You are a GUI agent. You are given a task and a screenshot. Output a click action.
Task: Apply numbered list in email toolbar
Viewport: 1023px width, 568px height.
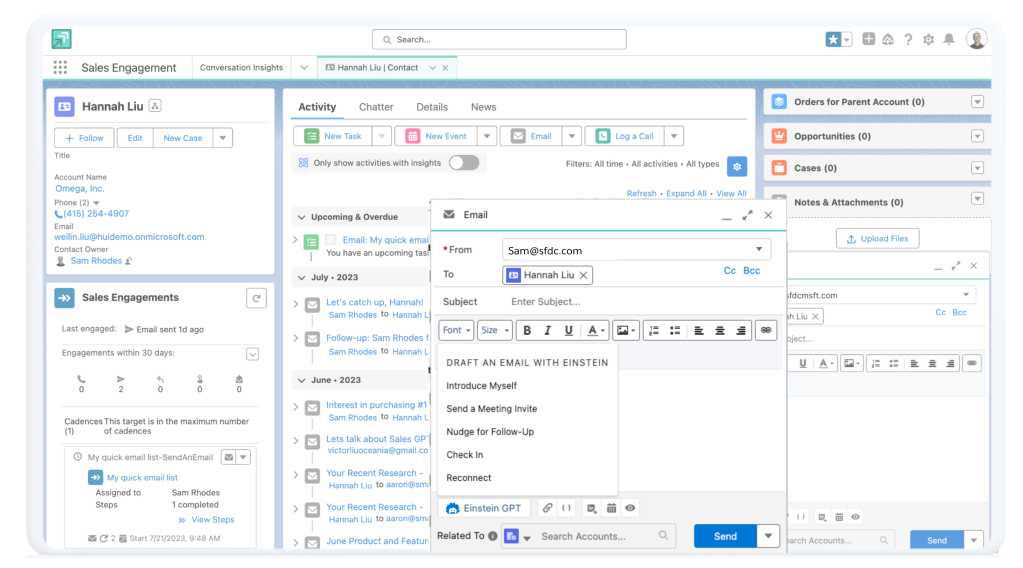click(654, 331)
